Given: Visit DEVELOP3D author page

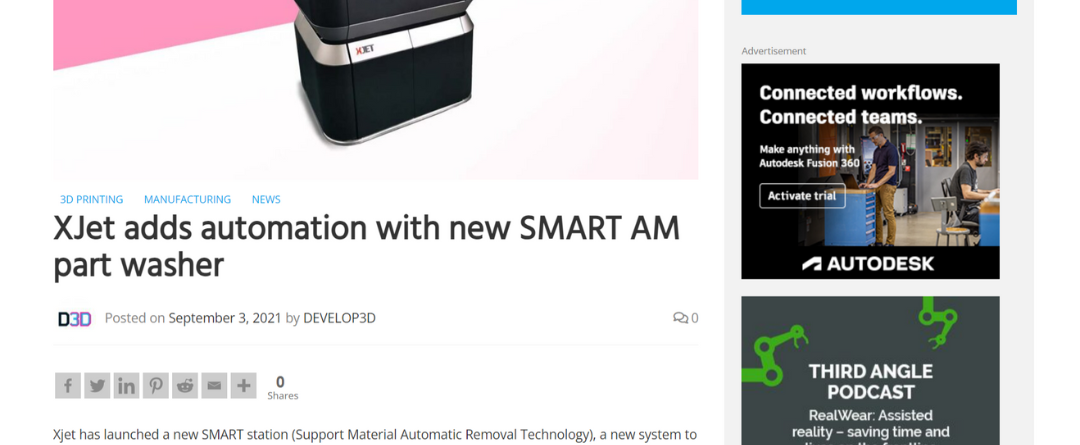Looking at the screenshot, I should tap(340, 318).
